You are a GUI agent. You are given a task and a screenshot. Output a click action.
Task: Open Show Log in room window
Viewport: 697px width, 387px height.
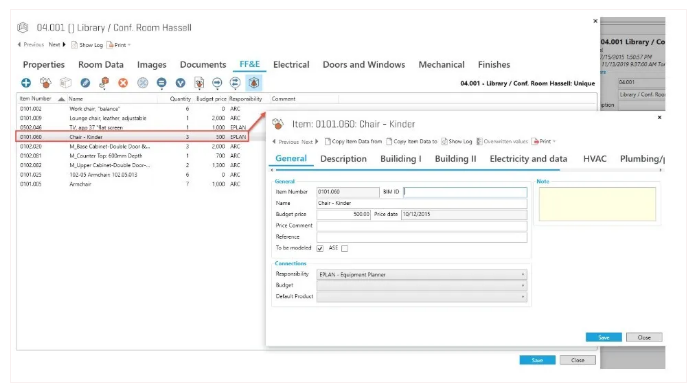87,45
